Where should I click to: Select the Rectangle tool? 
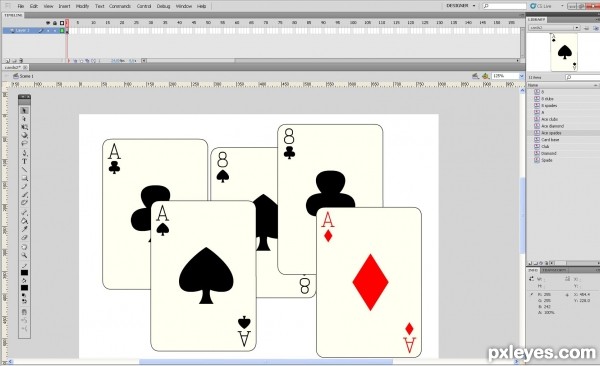pos(24,178)
